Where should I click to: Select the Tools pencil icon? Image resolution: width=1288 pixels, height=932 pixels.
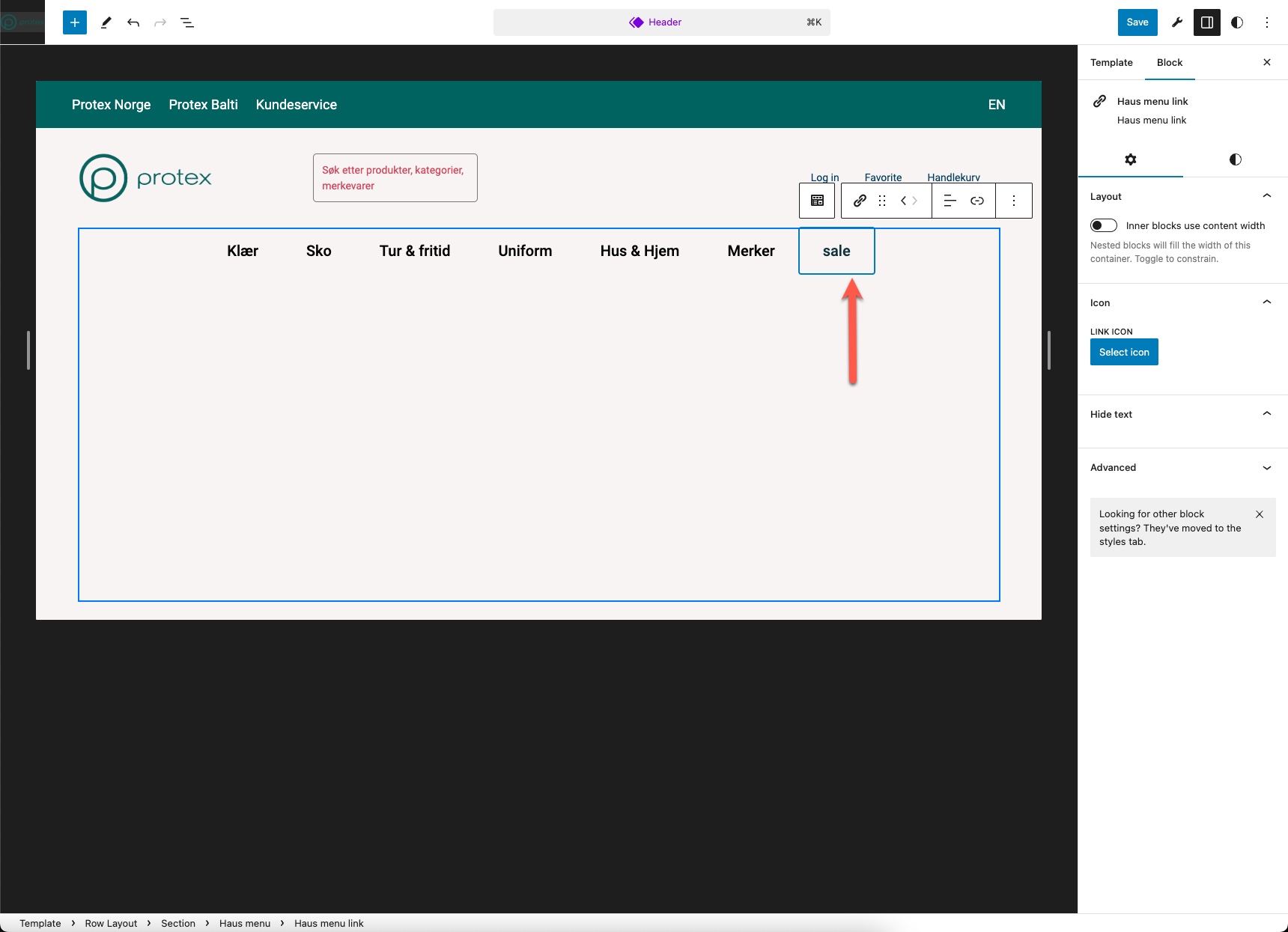click(106, 22)
